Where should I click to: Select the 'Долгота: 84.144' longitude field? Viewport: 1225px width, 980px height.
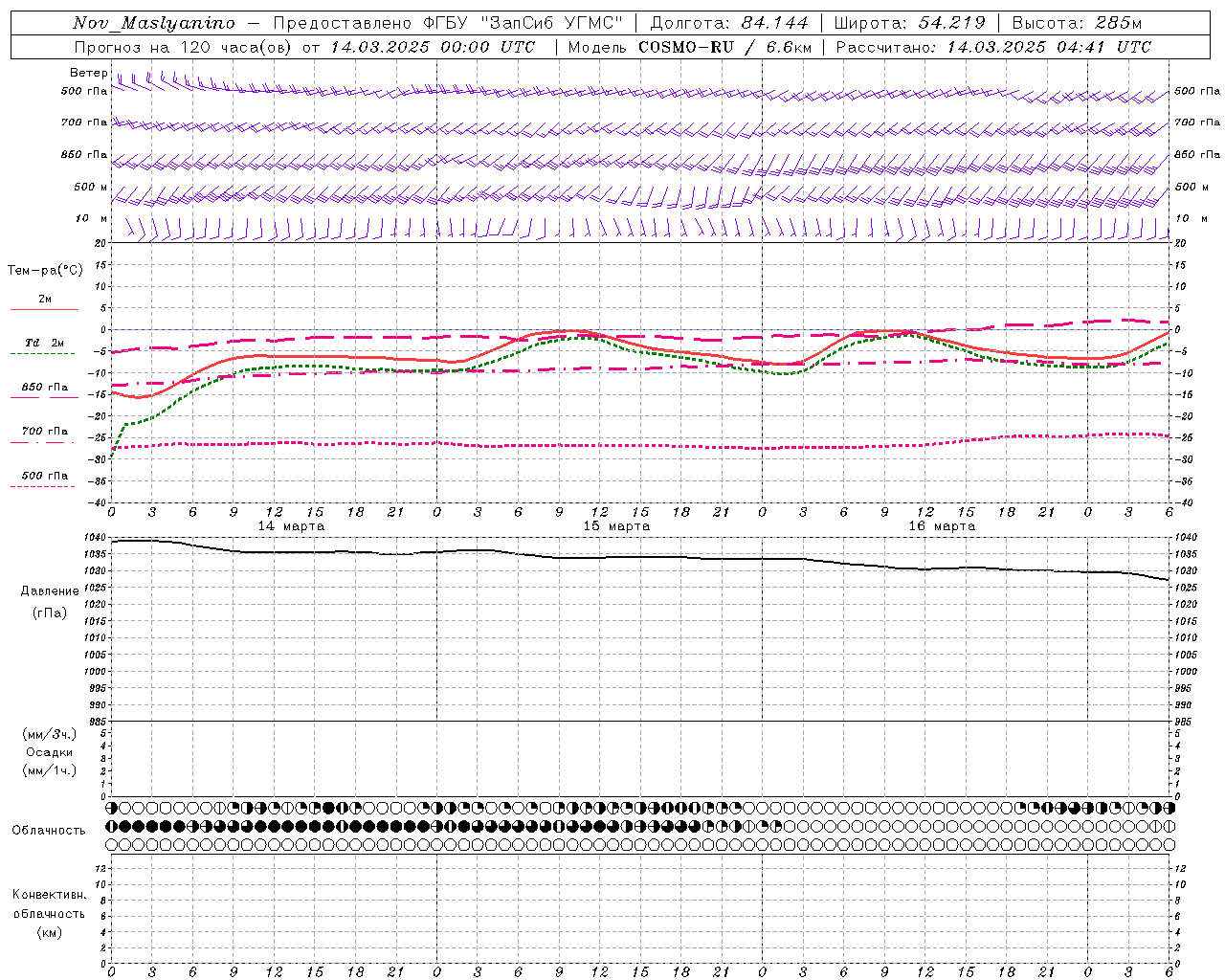(x=728, y=23)
